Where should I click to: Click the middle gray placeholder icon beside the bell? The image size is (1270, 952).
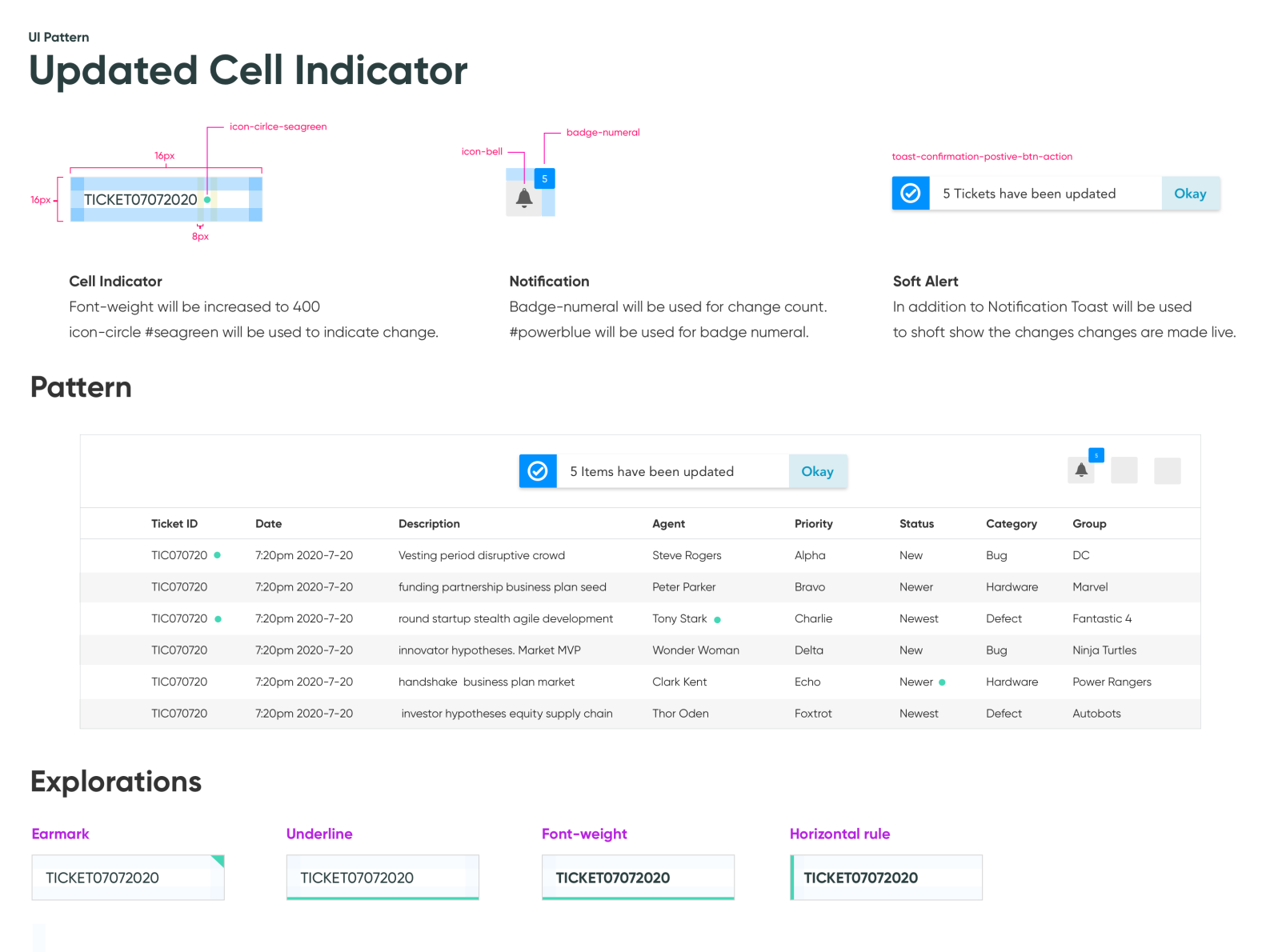click(x=1124, y=471)
